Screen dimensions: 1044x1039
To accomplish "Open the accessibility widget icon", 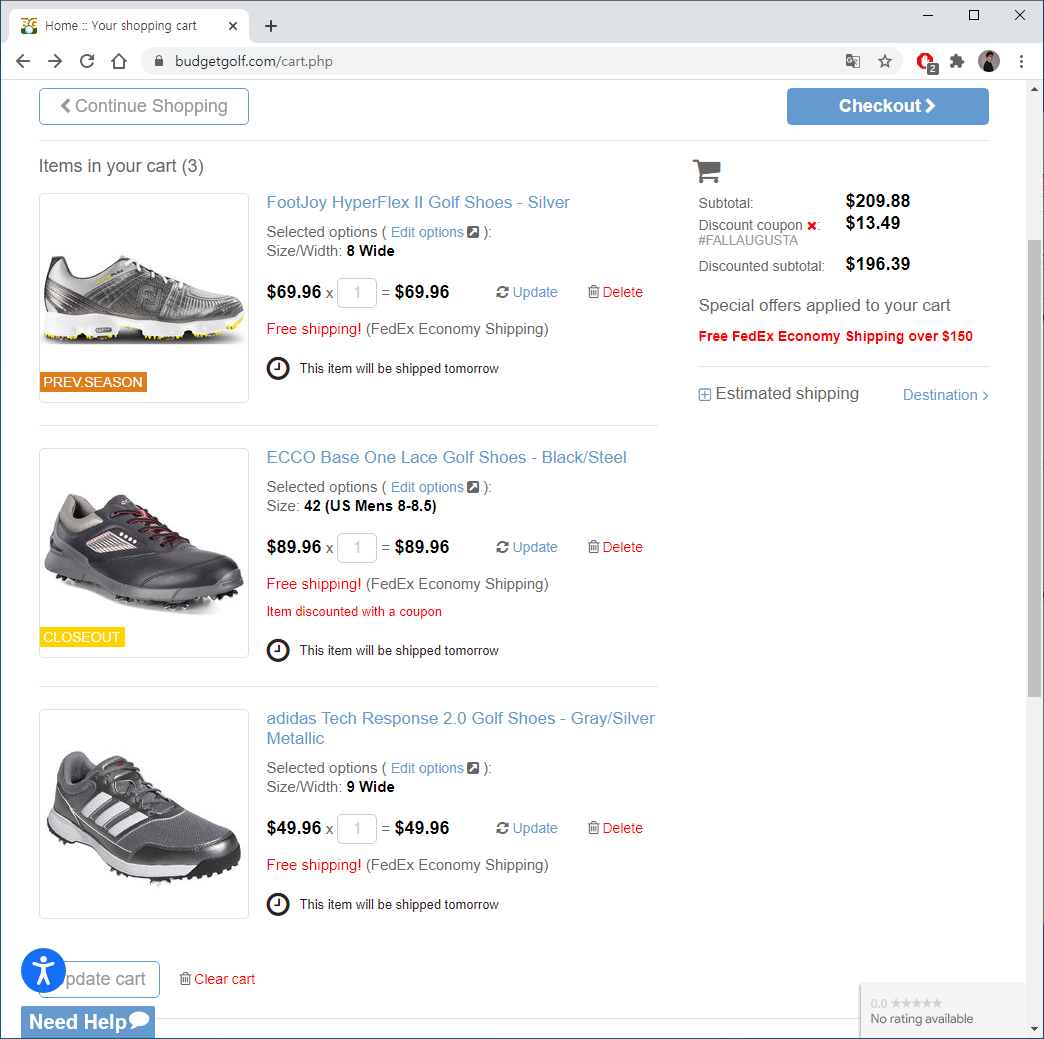I will 43,970.
